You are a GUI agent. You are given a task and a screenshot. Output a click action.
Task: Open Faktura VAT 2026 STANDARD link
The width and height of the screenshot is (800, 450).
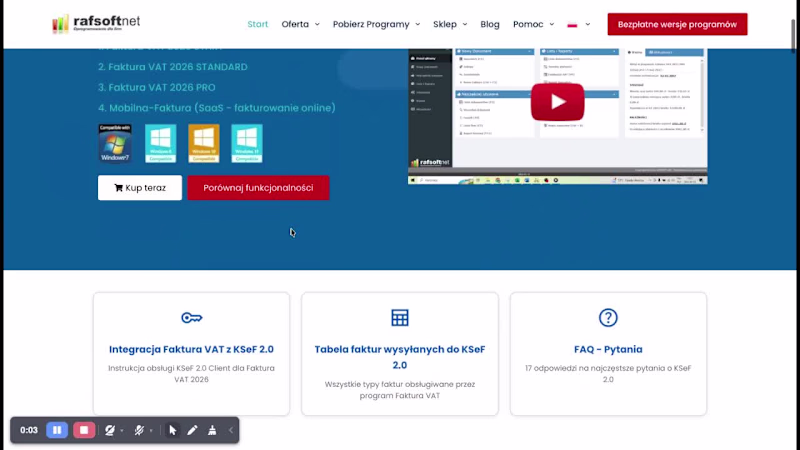tap(173, 67)
